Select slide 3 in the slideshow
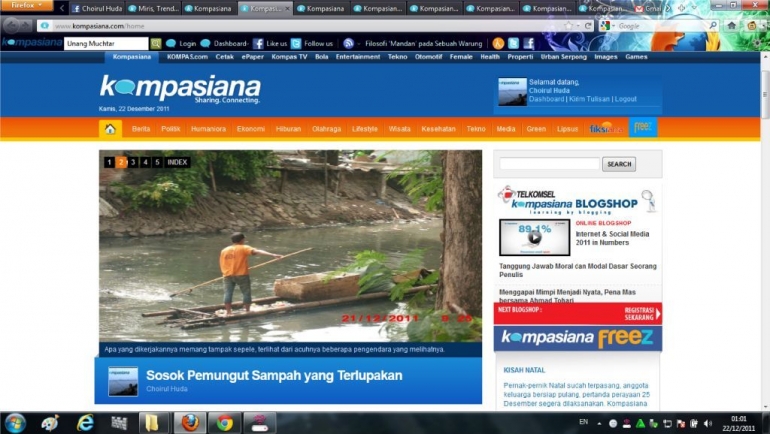770x434 pixels. tap(133, 162)
